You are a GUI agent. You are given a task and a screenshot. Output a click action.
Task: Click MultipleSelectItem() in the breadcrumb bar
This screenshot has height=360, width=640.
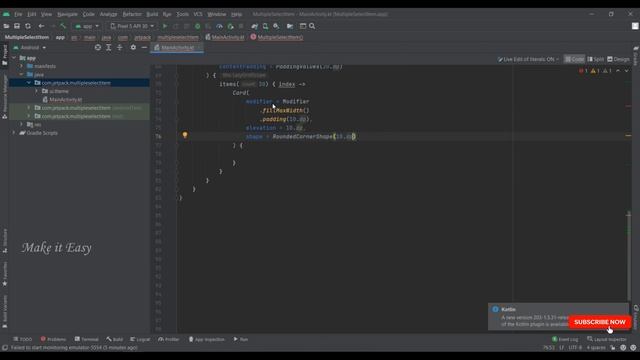coord(277,37)
